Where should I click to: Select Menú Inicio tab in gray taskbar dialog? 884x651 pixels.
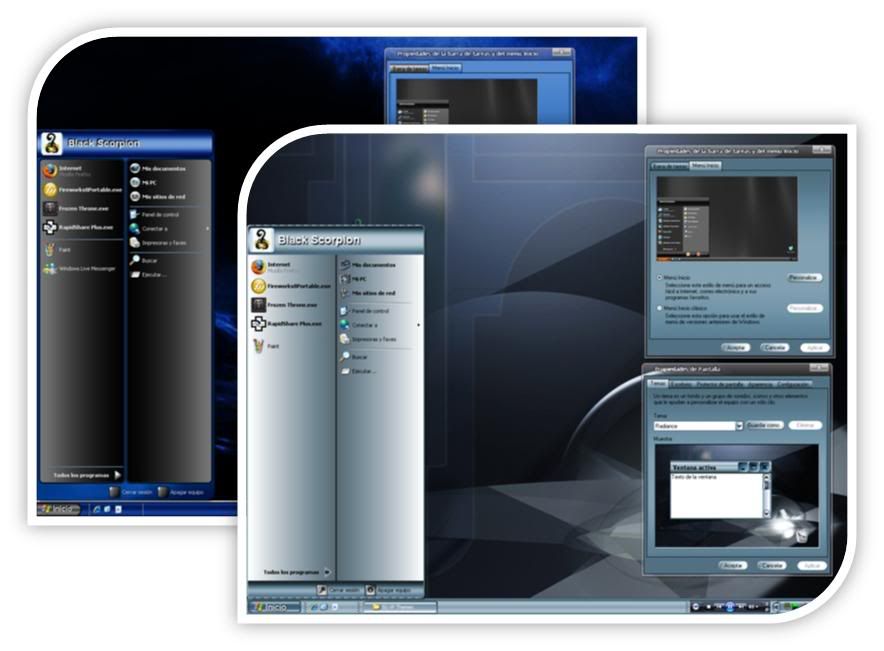(x=705, y=165)
